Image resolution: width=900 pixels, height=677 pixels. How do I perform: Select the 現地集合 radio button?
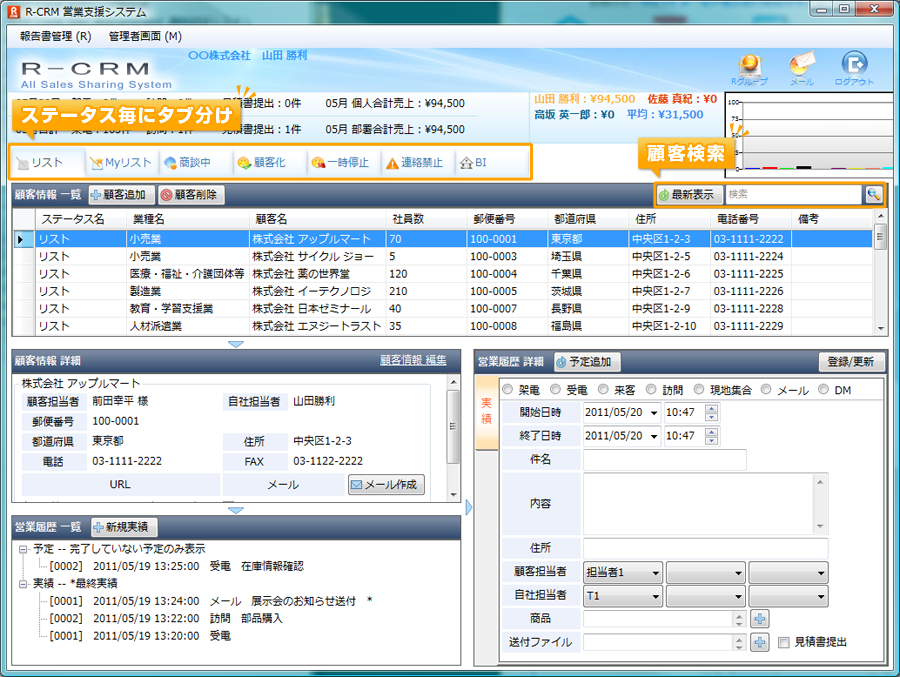coord(699,390)
